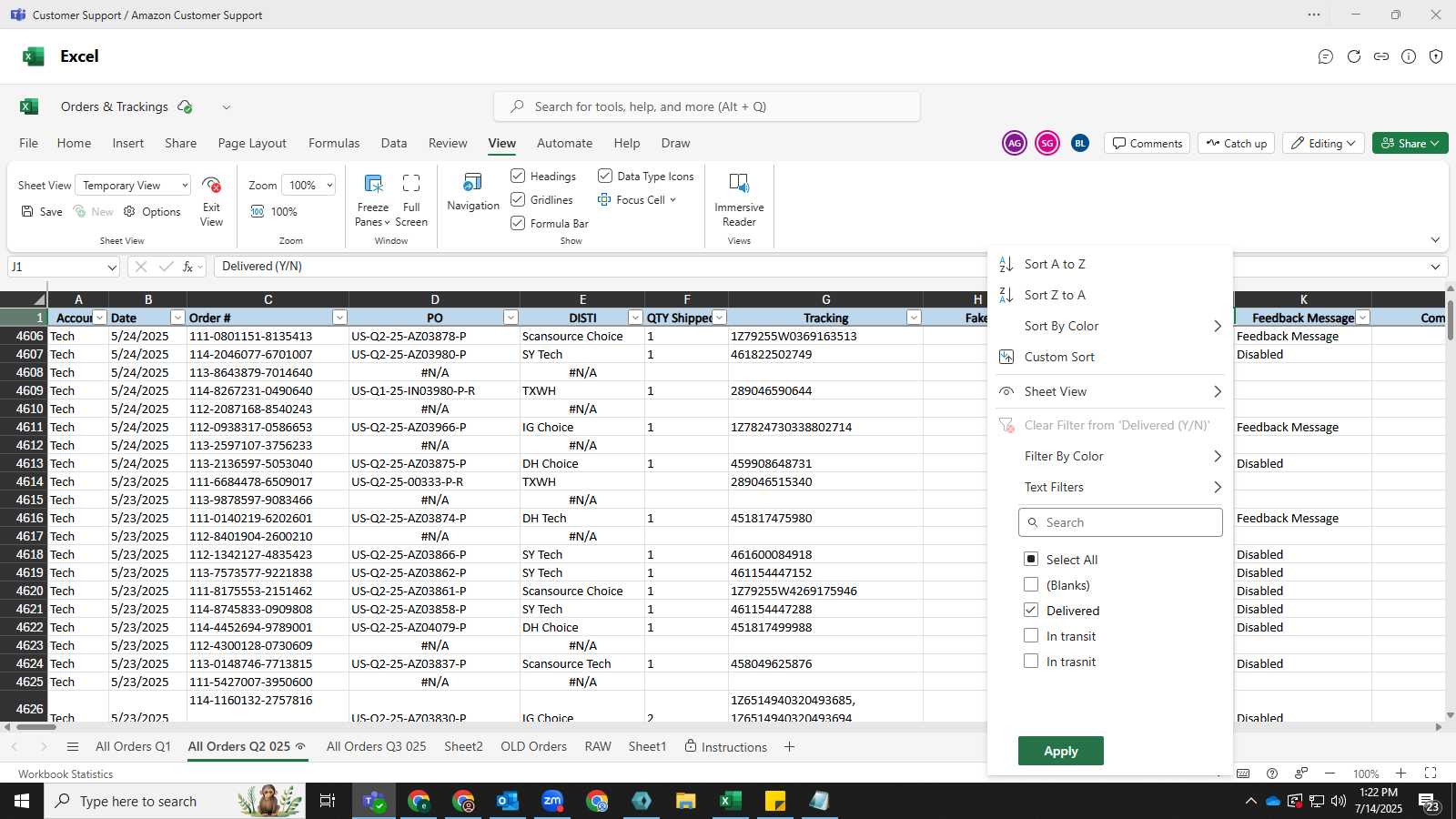Uncheck the Delivered filter option
Screen dimensions: 1456x819
[x=1031, y=610]
